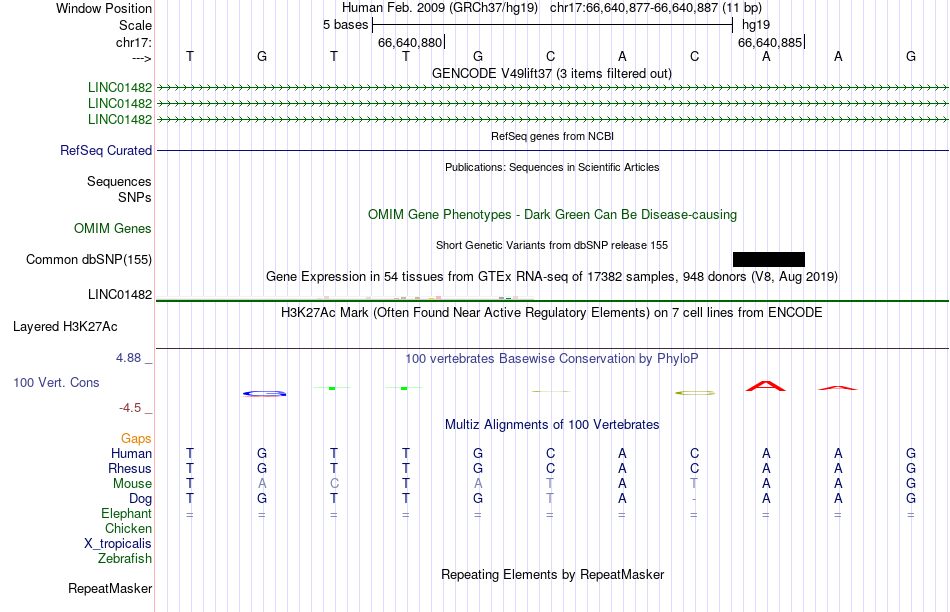Select the Human species row label
The height and width of the screenshot is (612, 950).
tap(131, 453)
